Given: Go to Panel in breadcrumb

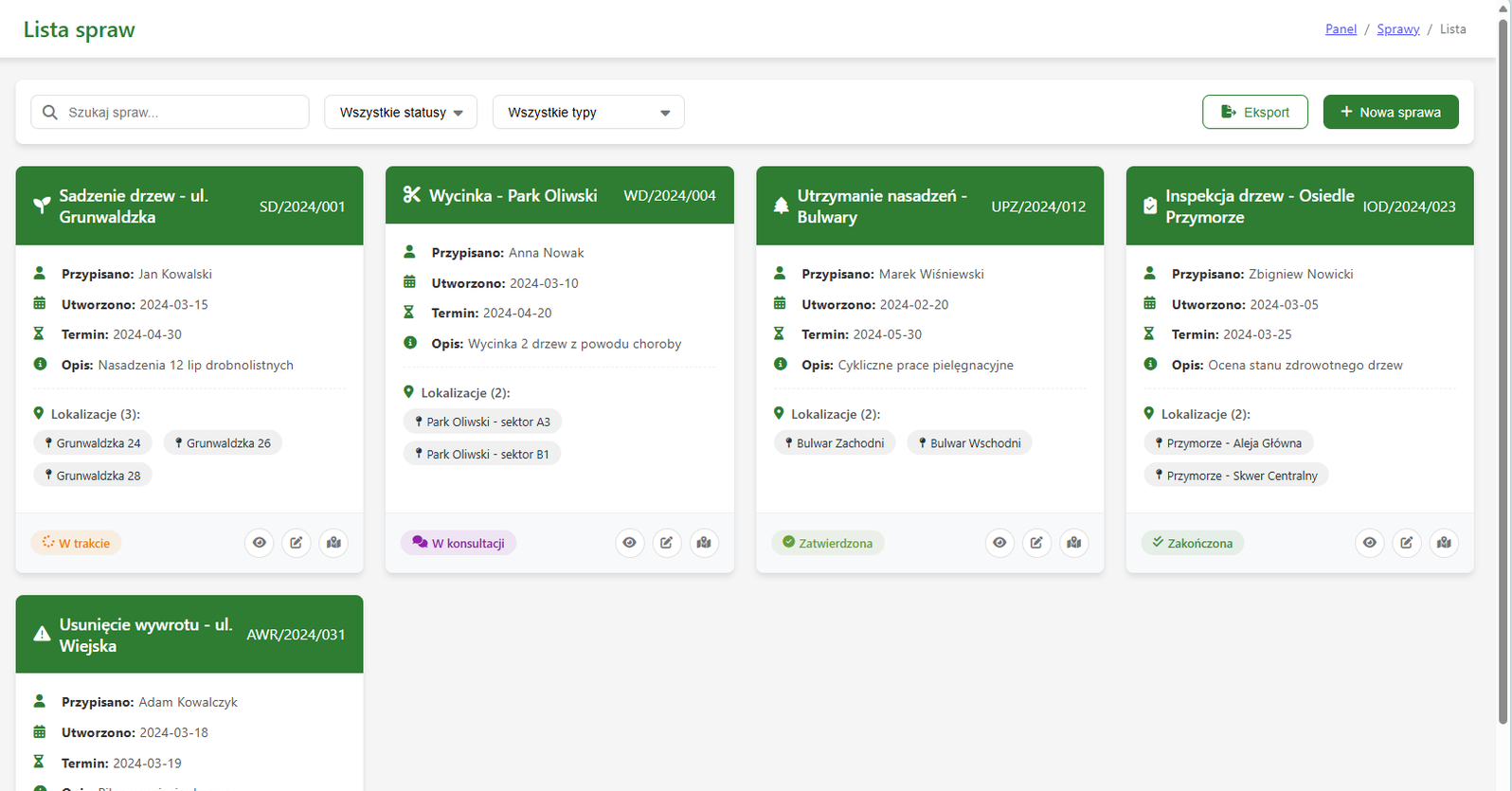Looking at the screenshot, I should click(x=1341, y=29).
